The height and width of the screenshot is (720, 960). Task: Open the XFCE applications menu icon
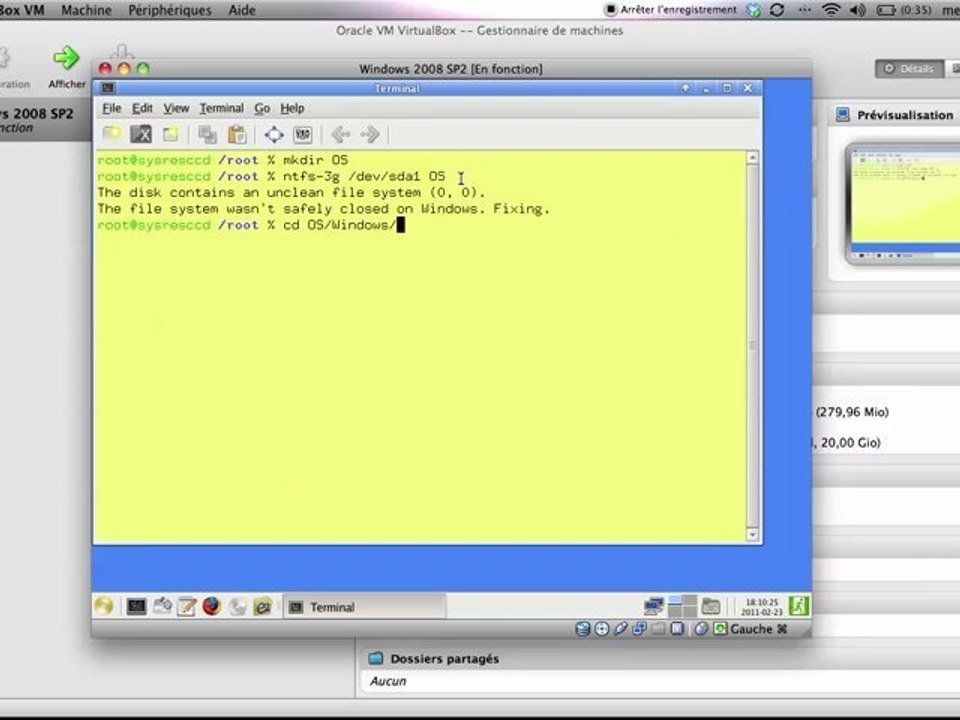point(104,606)
